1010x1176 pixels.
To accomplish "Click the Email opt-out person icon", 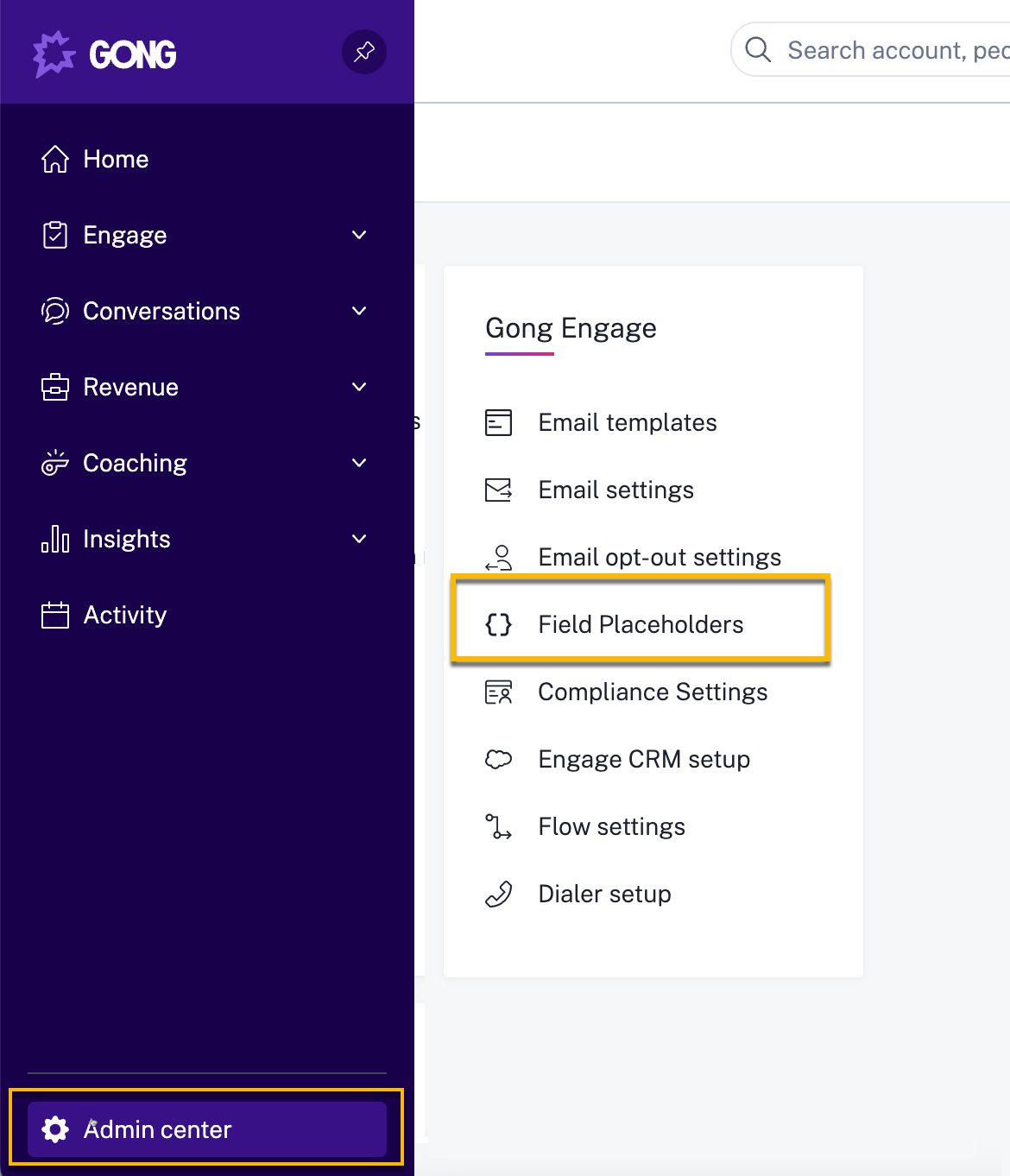I will (x=499, y=557).
